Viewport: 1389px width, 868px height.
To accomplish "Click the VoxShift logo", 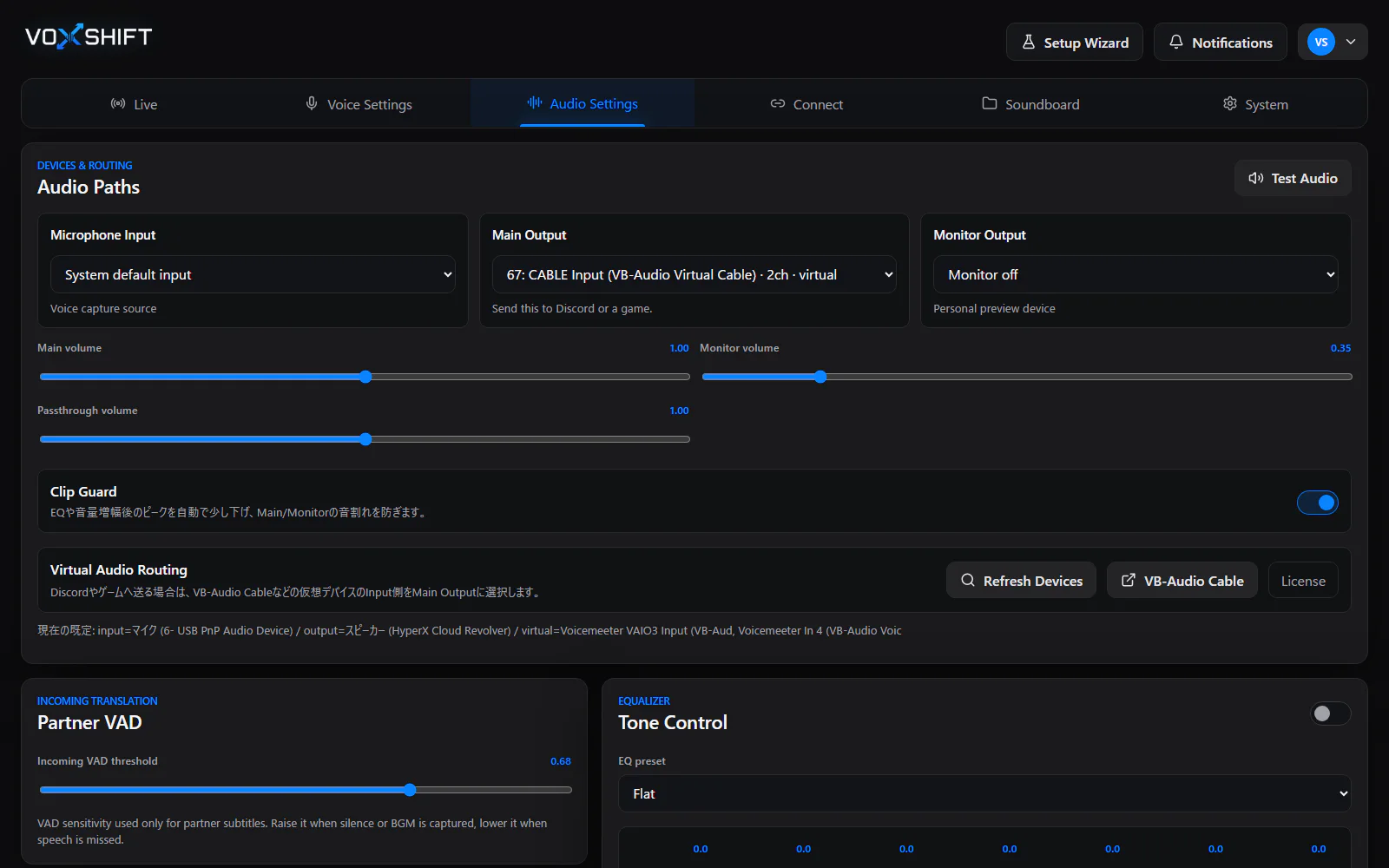I will 89,36.
